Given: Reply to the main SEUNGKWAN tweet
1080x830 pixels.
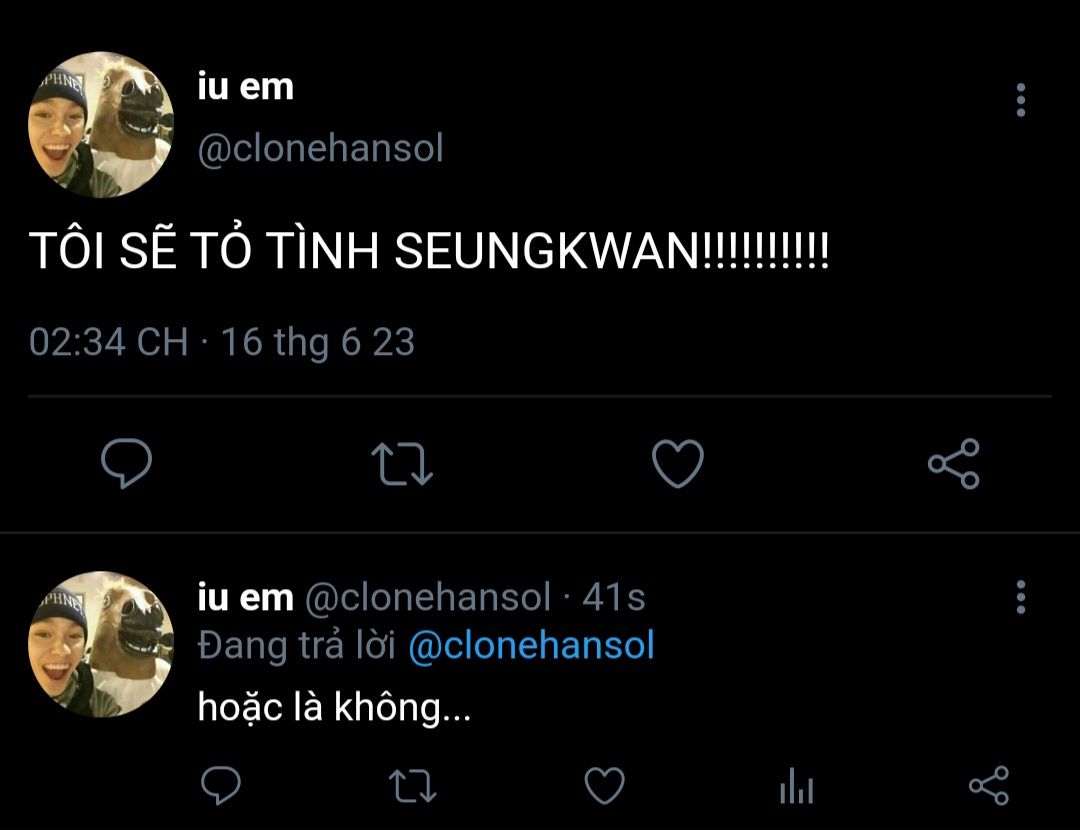Looking at the screenshot, I should click(x=127, y=464).
